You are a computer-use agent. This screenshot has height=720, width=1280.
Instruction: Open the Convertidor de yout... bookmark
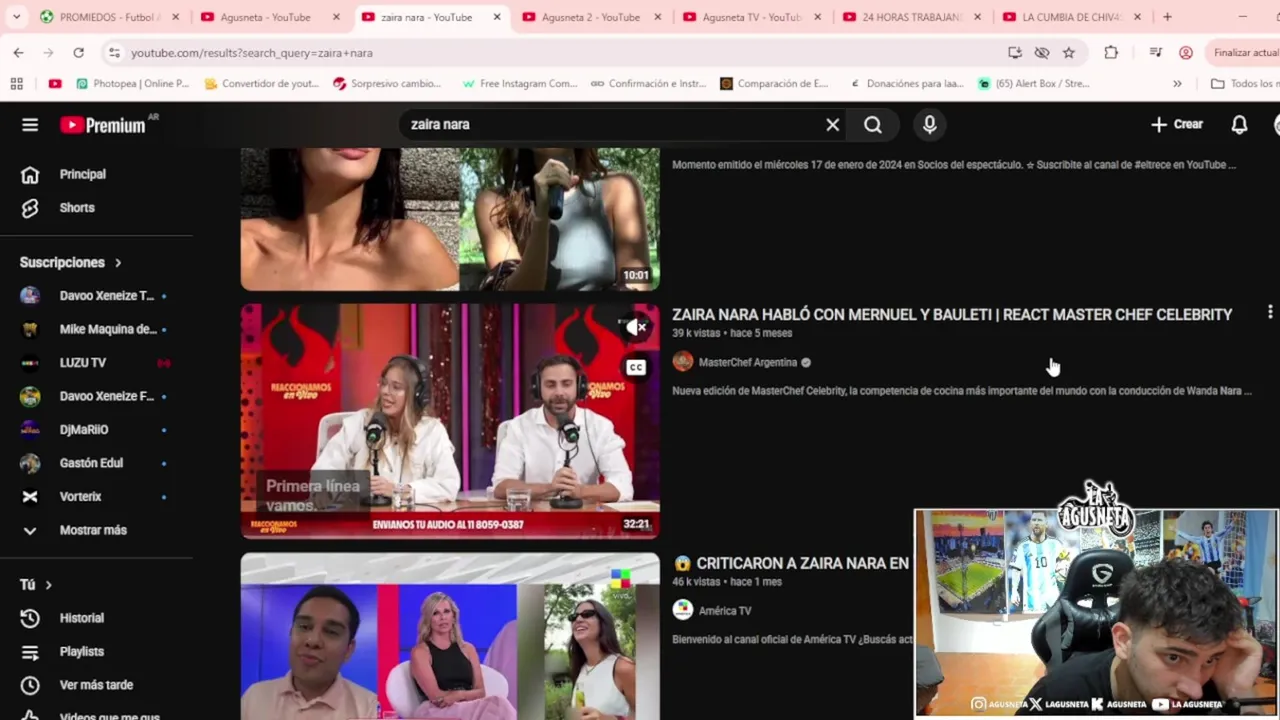point(261,84)
